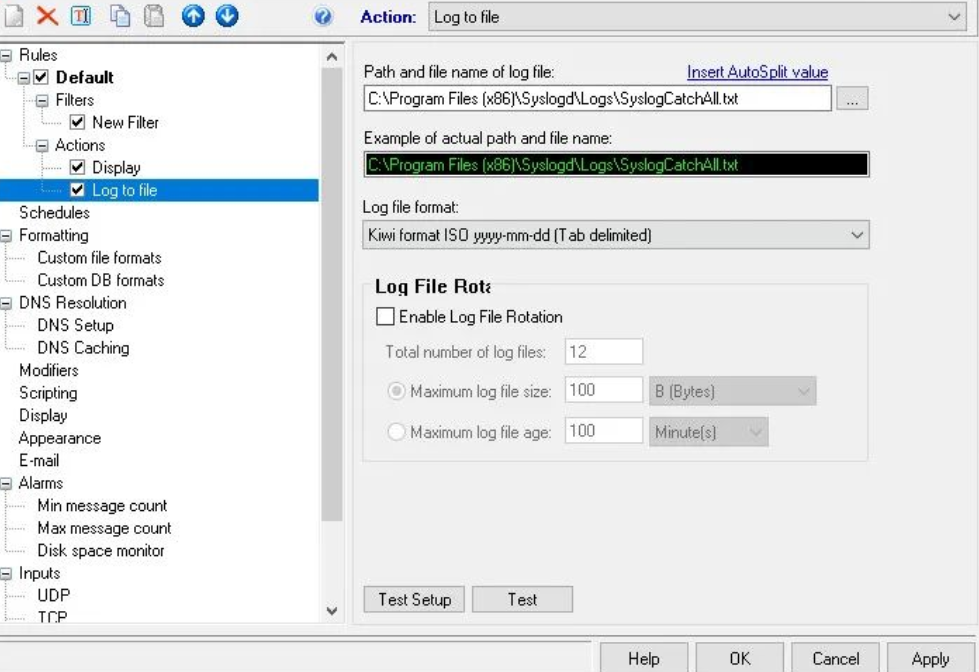Screen dimensions: 979x672
Task: Select Min message count alarm
Action: point(102,506)
